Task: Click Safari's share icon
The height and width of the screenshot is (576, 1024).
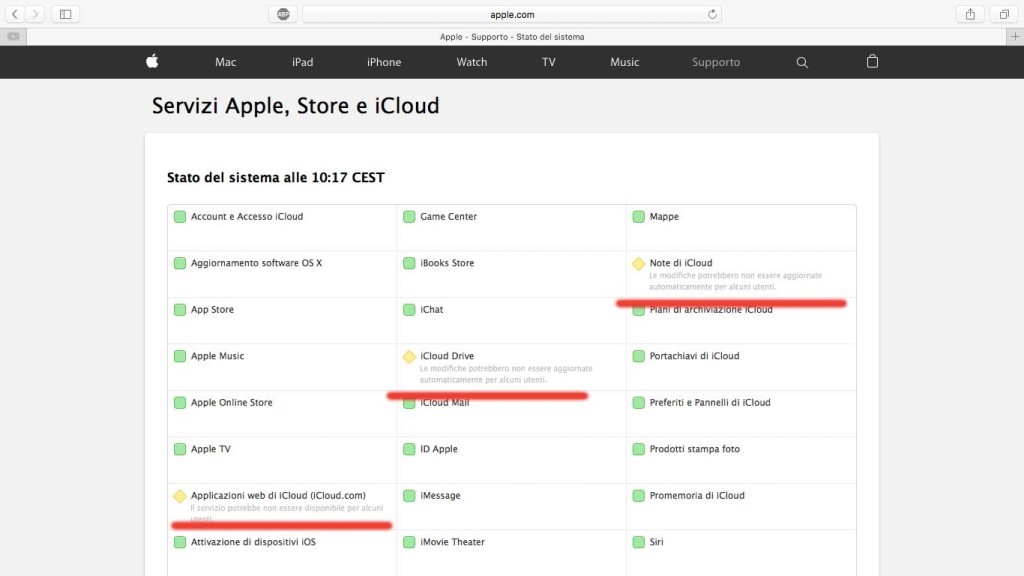Action: (968, 13)
